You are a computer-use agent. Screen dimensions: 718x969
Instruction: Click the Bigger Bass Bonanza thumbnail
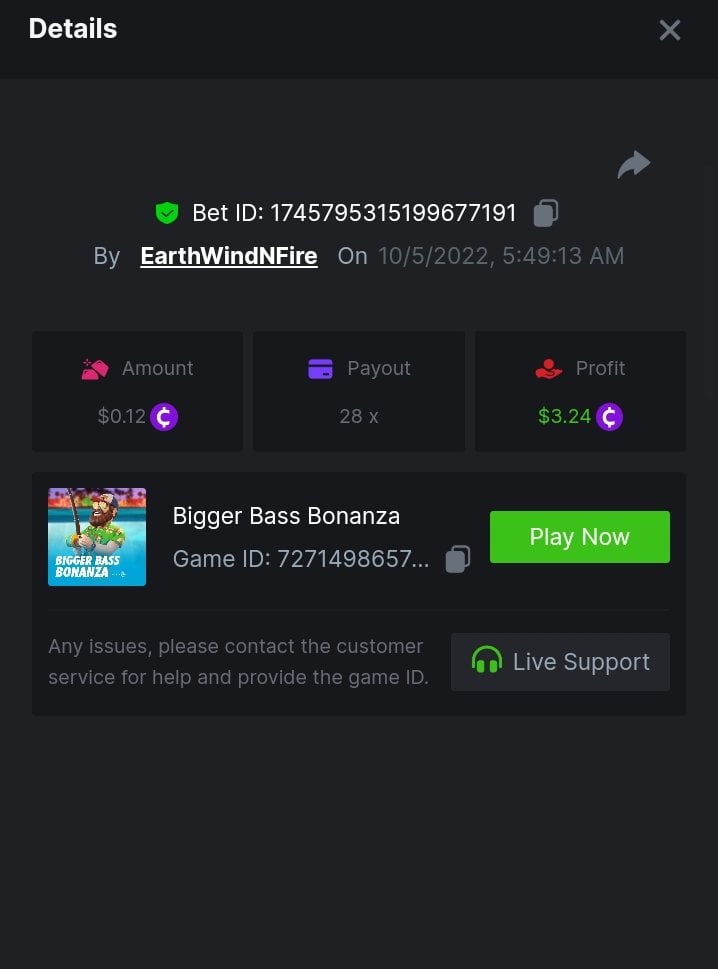97,537
